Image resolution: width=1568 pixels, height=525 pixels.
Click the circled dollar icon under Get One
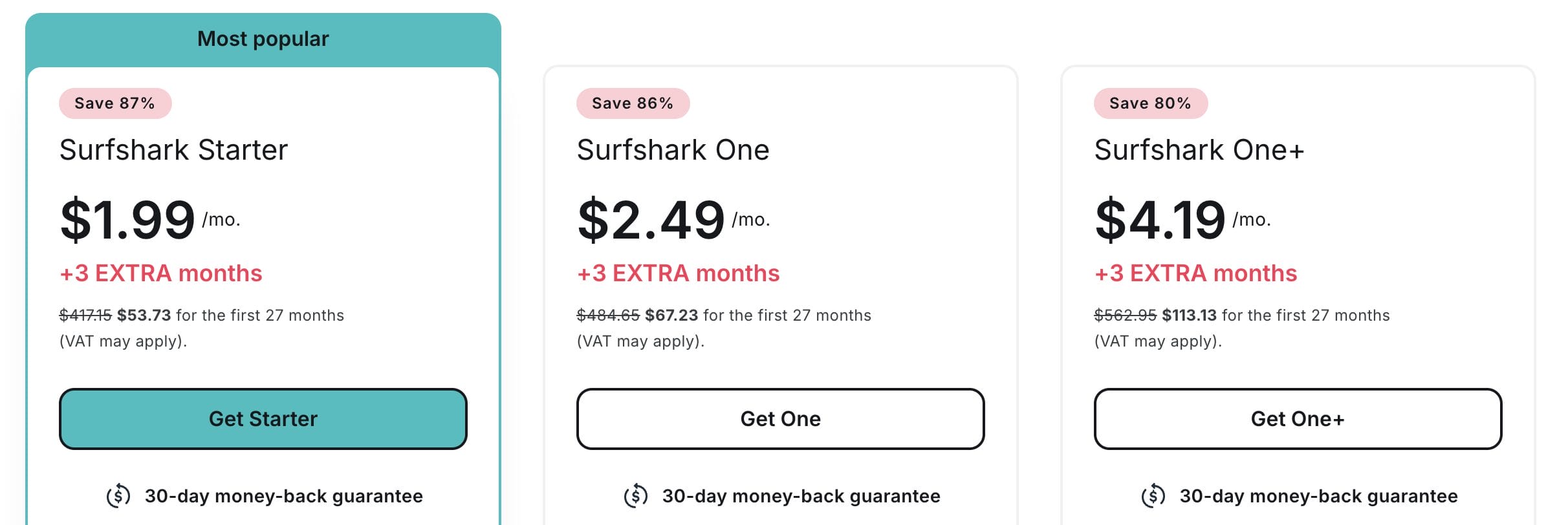pos(637,496)
